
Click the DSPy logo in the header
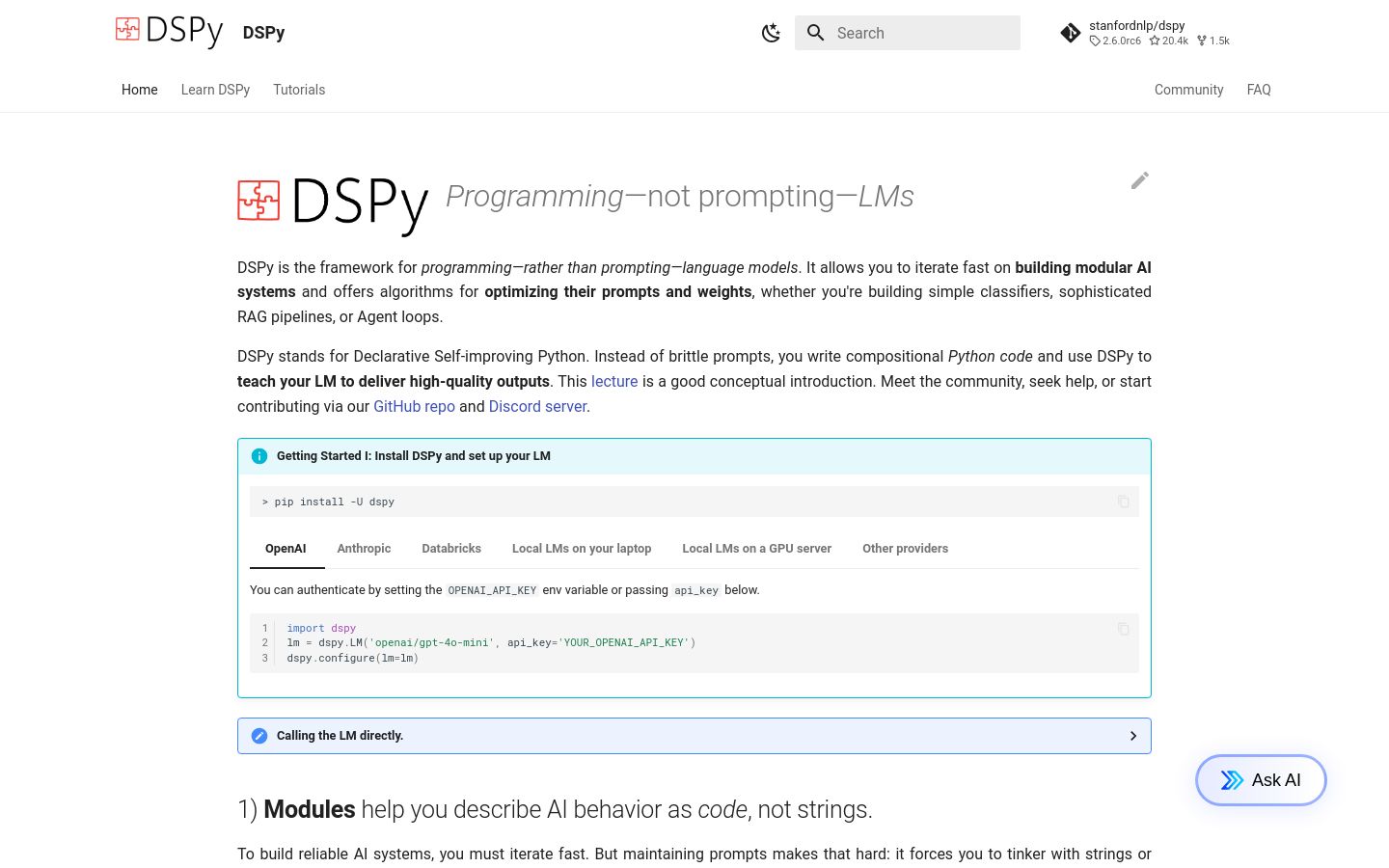click(169, 32)
